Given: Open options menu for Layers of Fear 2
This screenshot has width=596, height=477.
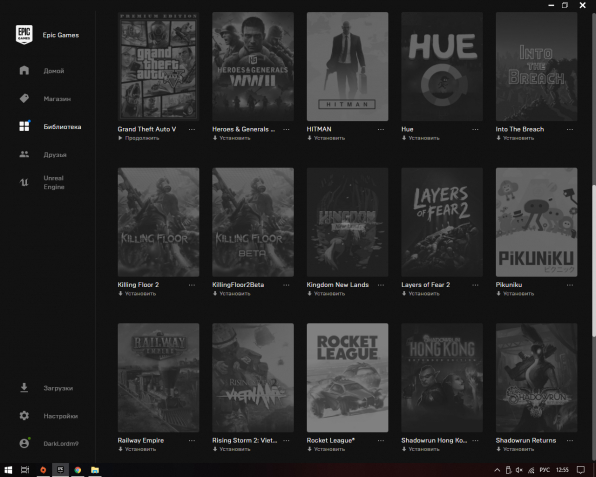Looking at the screenshot, I should coord(475,285).
